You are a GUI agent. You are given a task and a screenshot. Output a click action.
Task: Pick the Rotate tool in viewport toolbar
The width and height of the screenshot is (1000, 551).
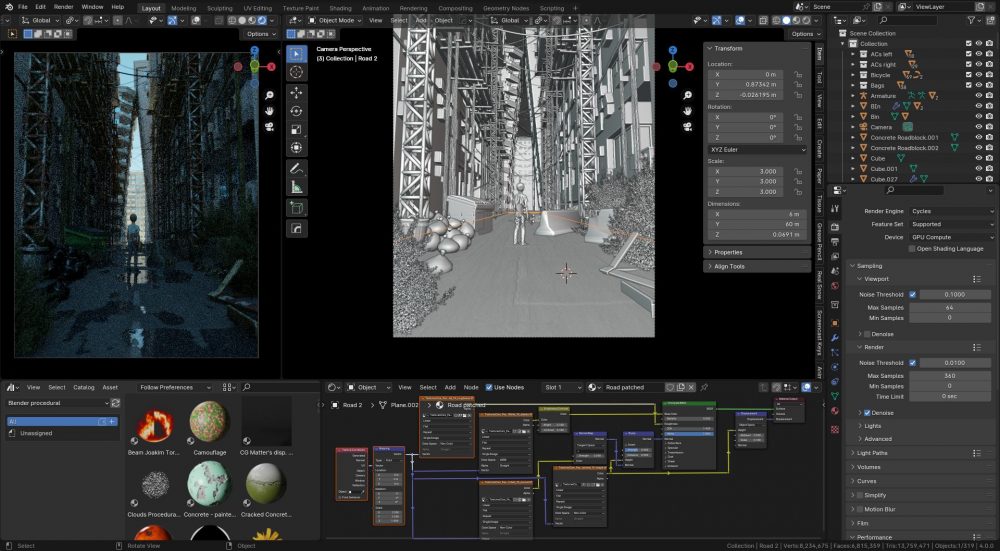tap(297, 112)
